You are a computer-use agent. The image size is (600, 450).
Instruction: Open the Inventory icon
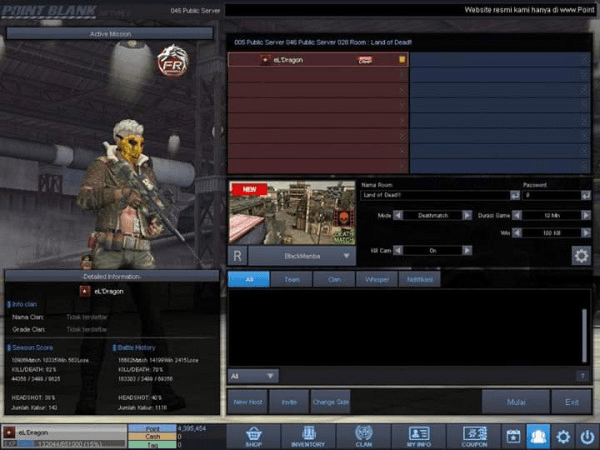(307, 436)
